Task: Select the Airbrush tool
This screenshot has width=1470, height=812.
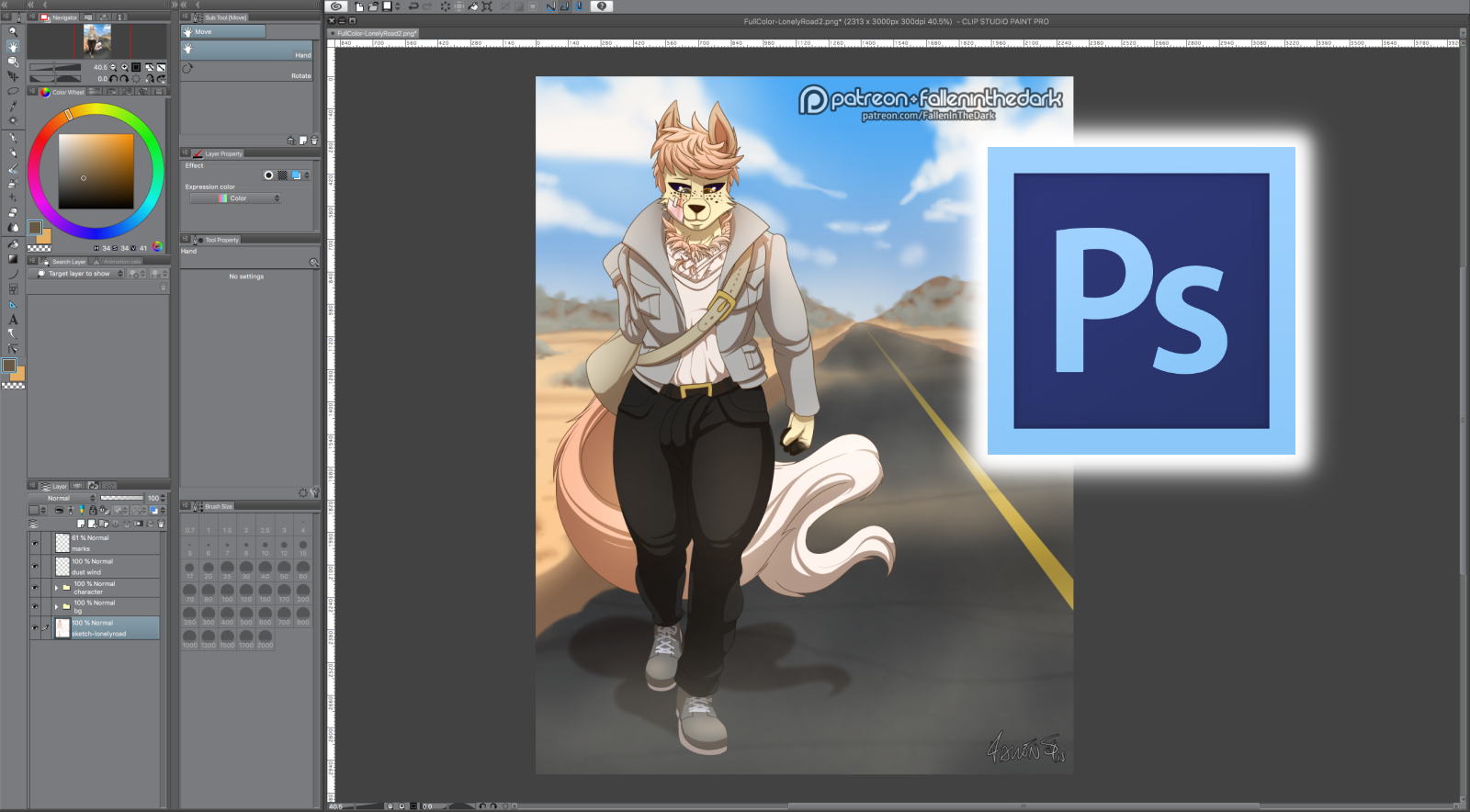Action: click(x=13, y=183)
